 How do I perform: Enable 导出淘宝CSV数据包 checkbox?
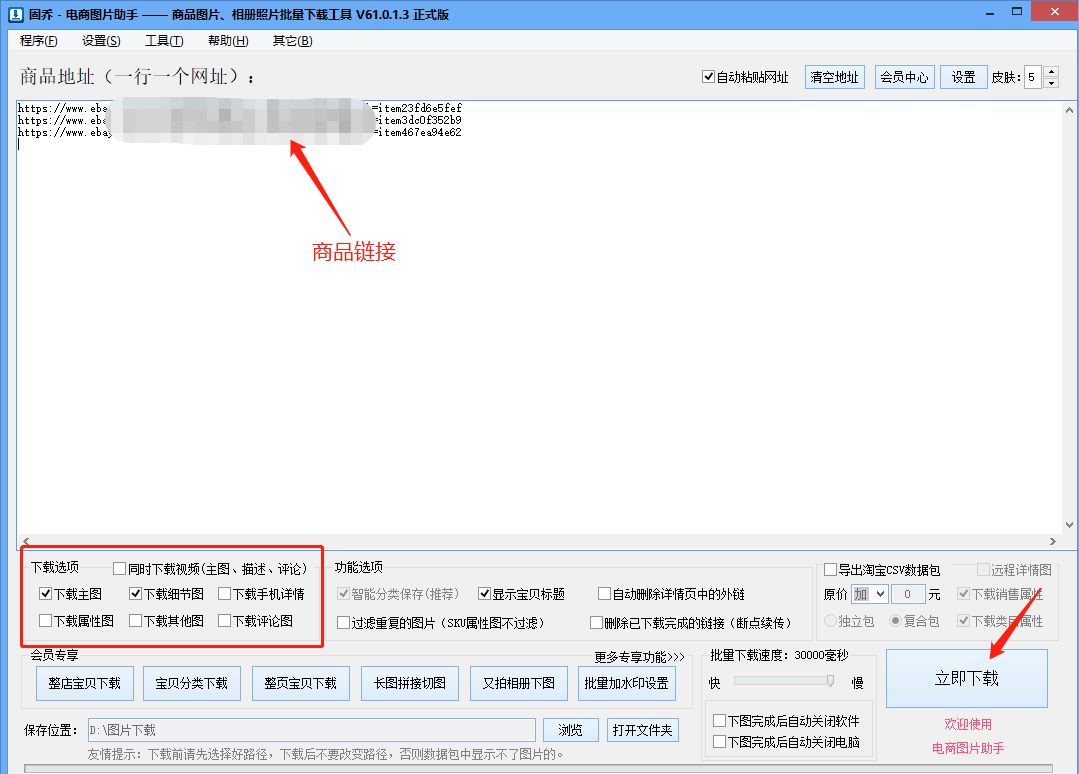click(x=831, y=569)
